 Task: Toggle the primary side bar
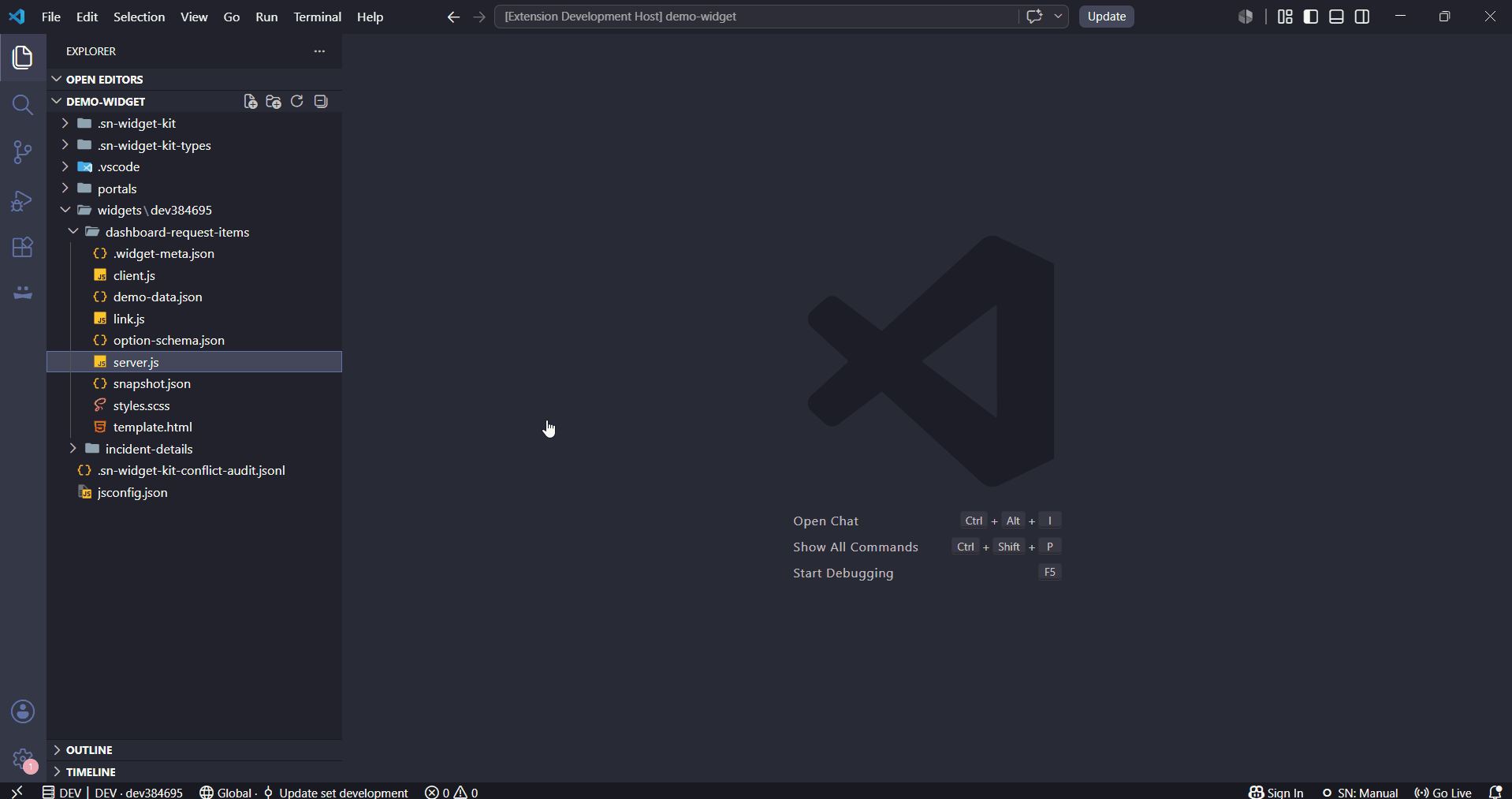click(x=1311, y=17)
